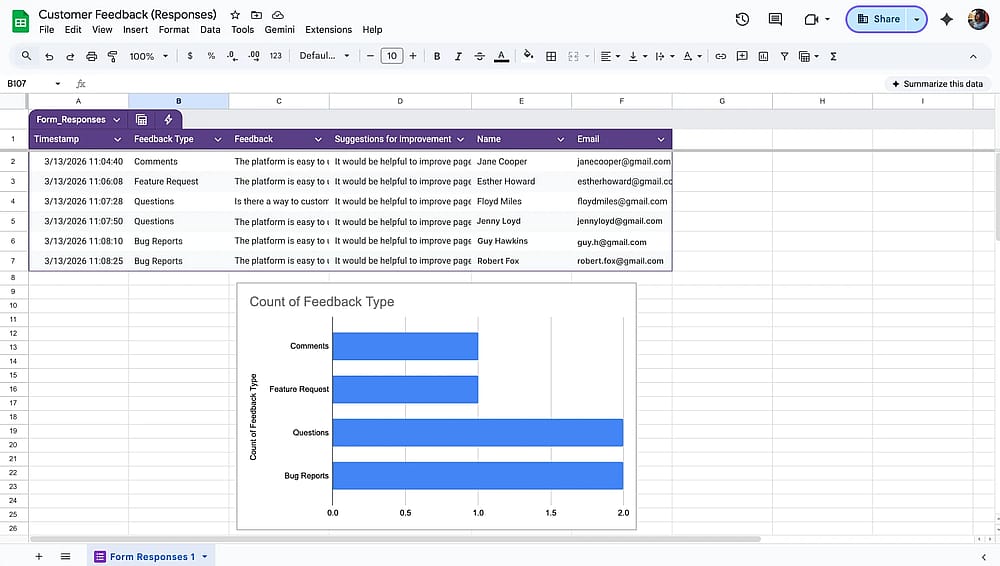The width and height of the screenshot is (1000, 566).
Task: Click the search menus magnifier icon
Action: pyautogui.click(x=26, y=56)
